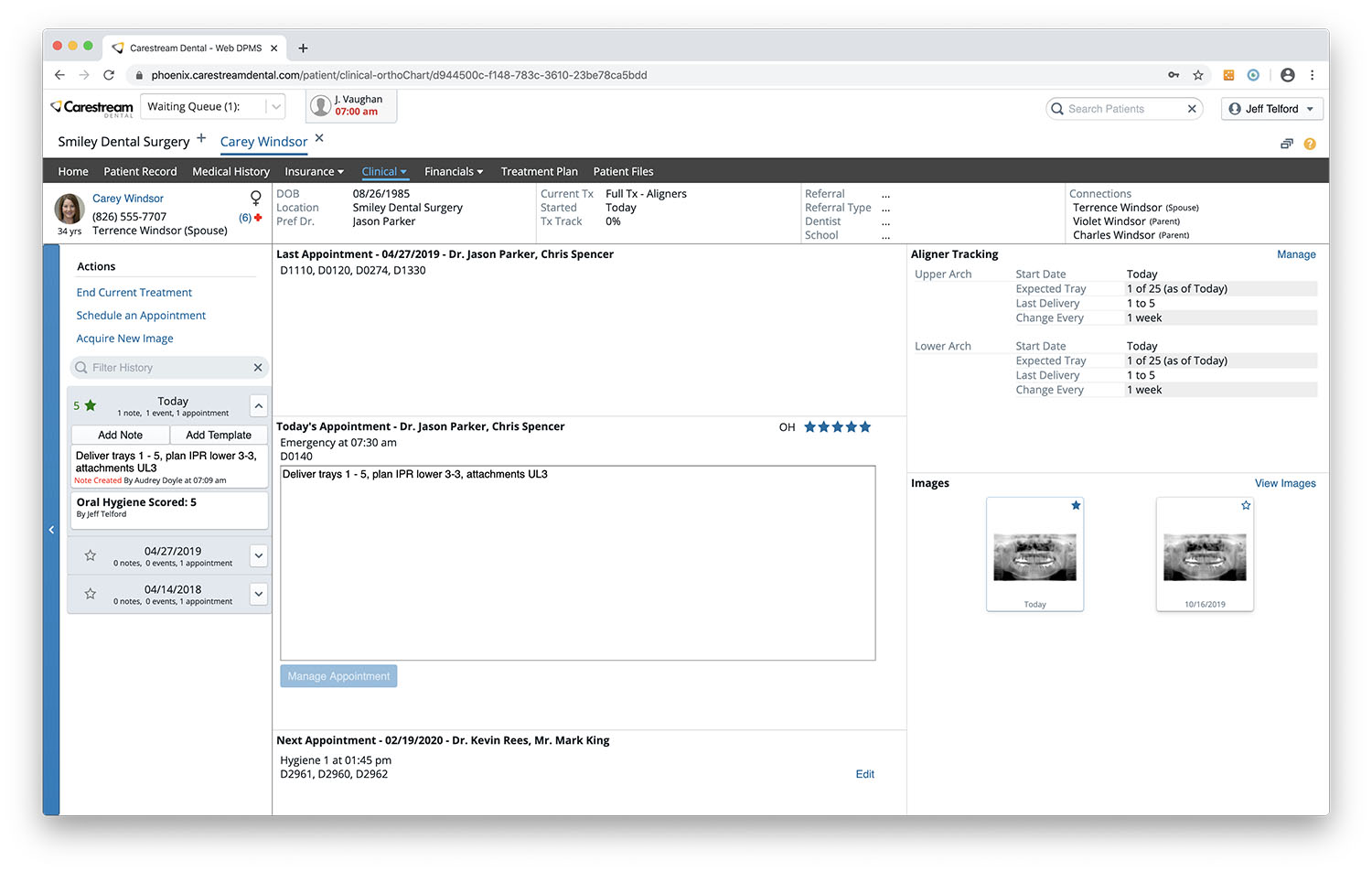
Task: Click the browser forward arrow
Action: (84, 75)
